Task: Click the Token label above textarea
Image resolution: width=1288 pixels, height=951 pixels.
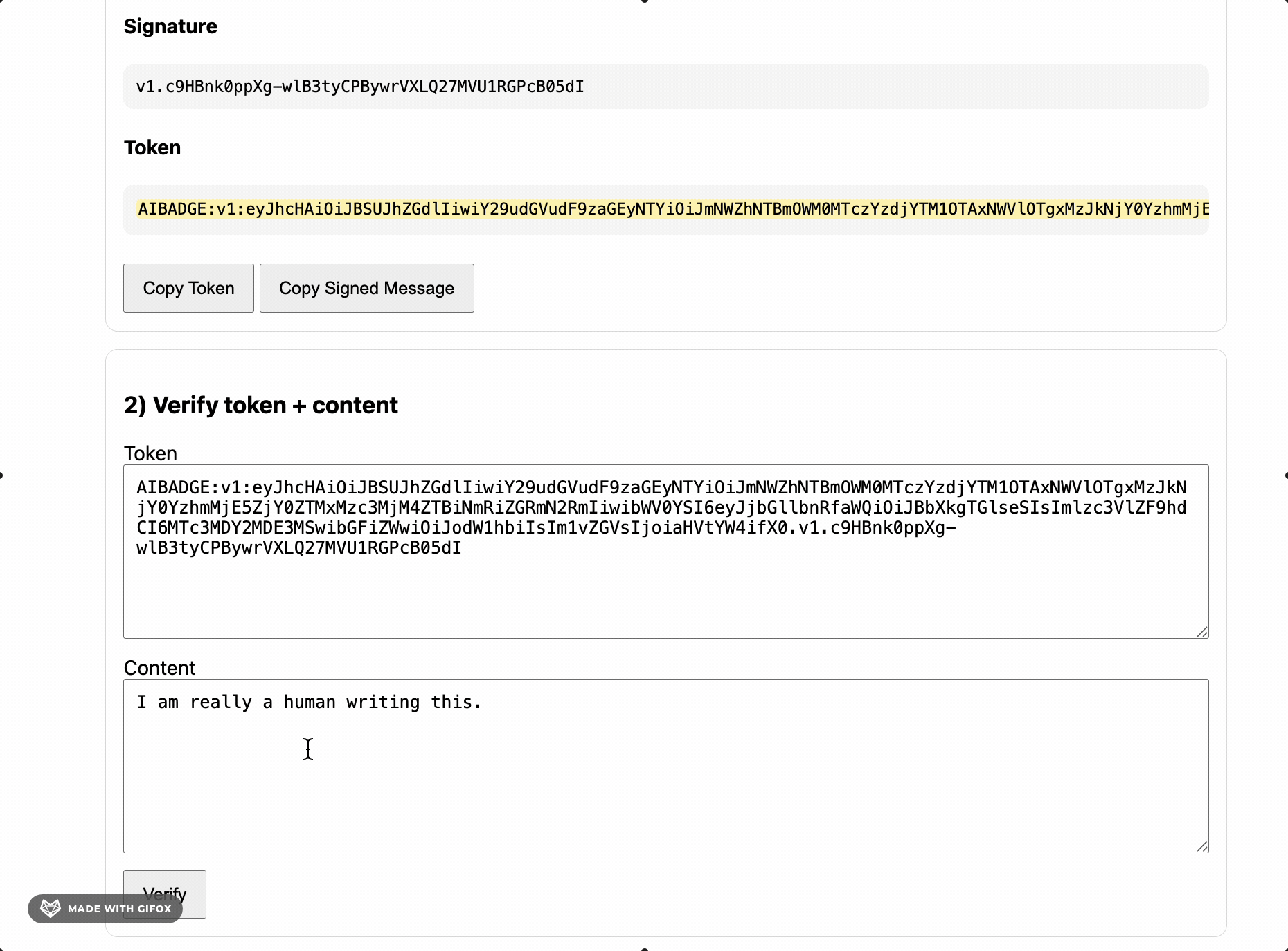Action: click(x=150, y=453)
